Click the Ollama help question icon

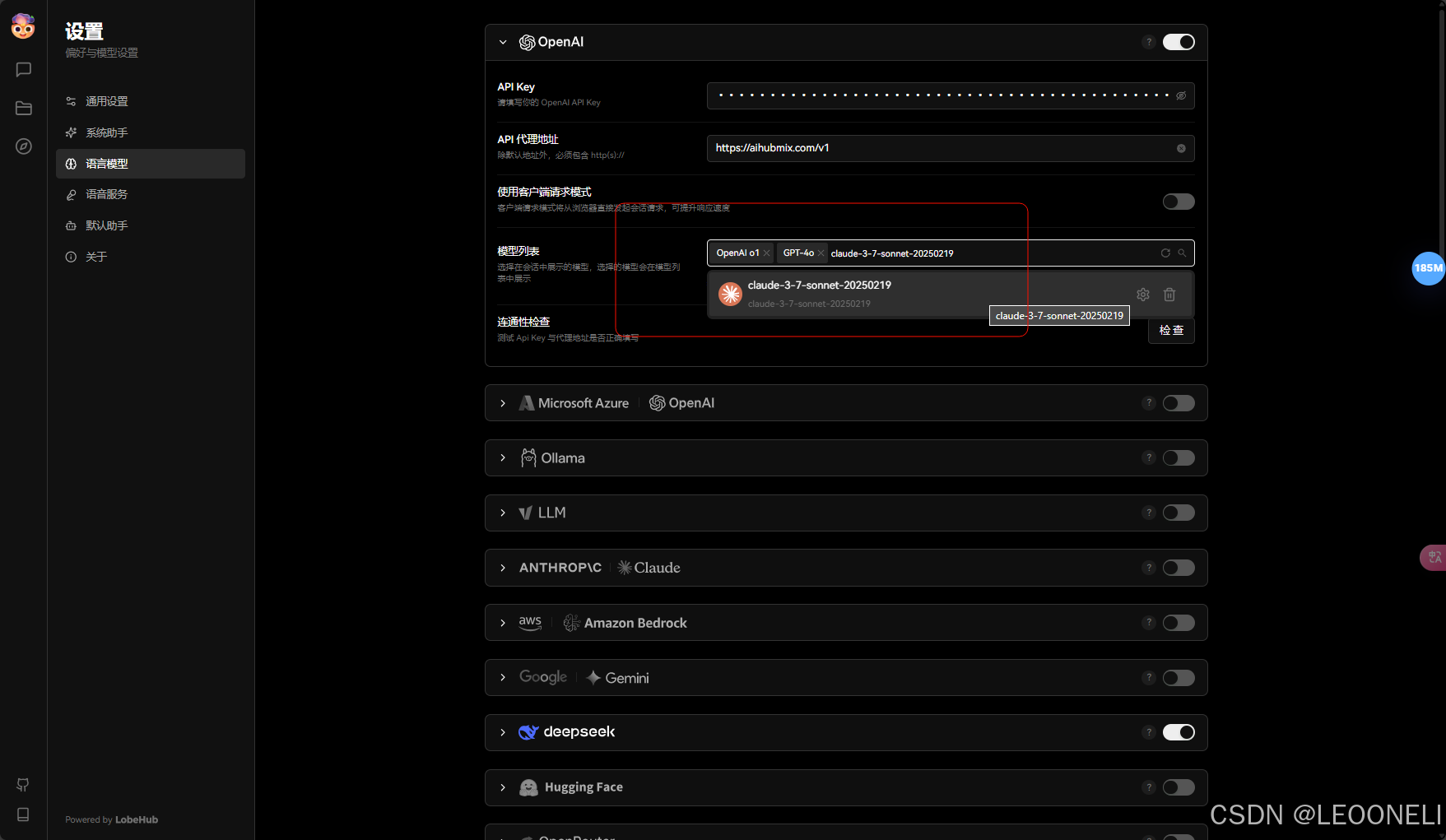[x=1149, y=457]
